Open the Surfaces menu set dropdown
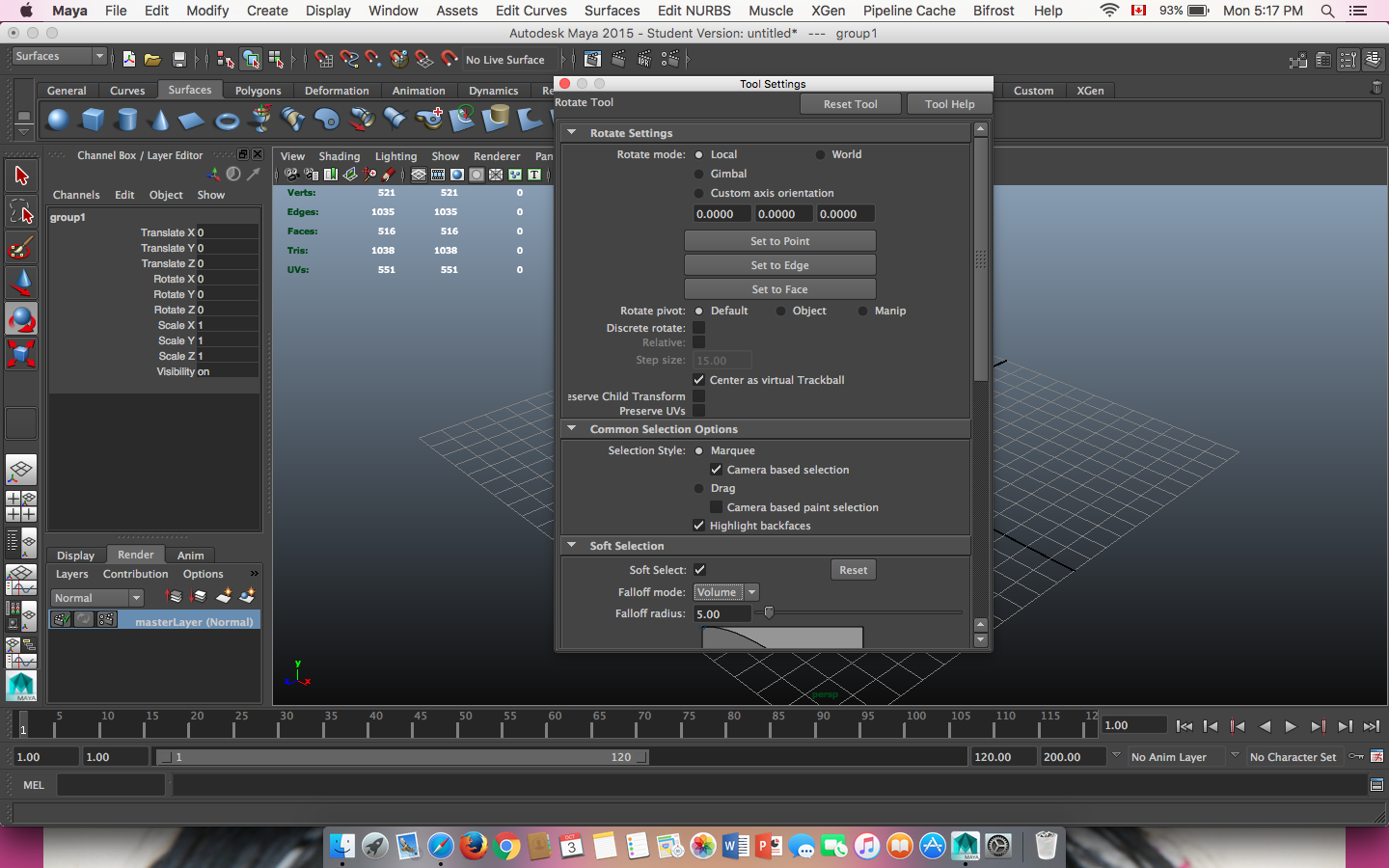 pyautogui.click(x=58, y=57)
